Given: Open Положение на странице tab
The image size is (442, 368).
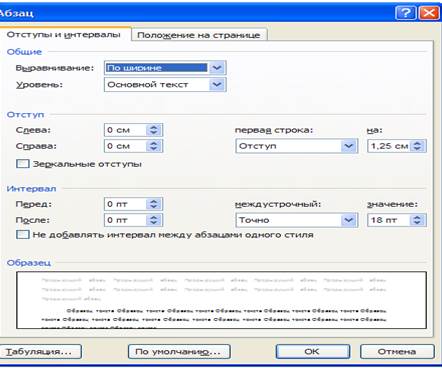Looking at the screenshot, I should pos(199,35).
